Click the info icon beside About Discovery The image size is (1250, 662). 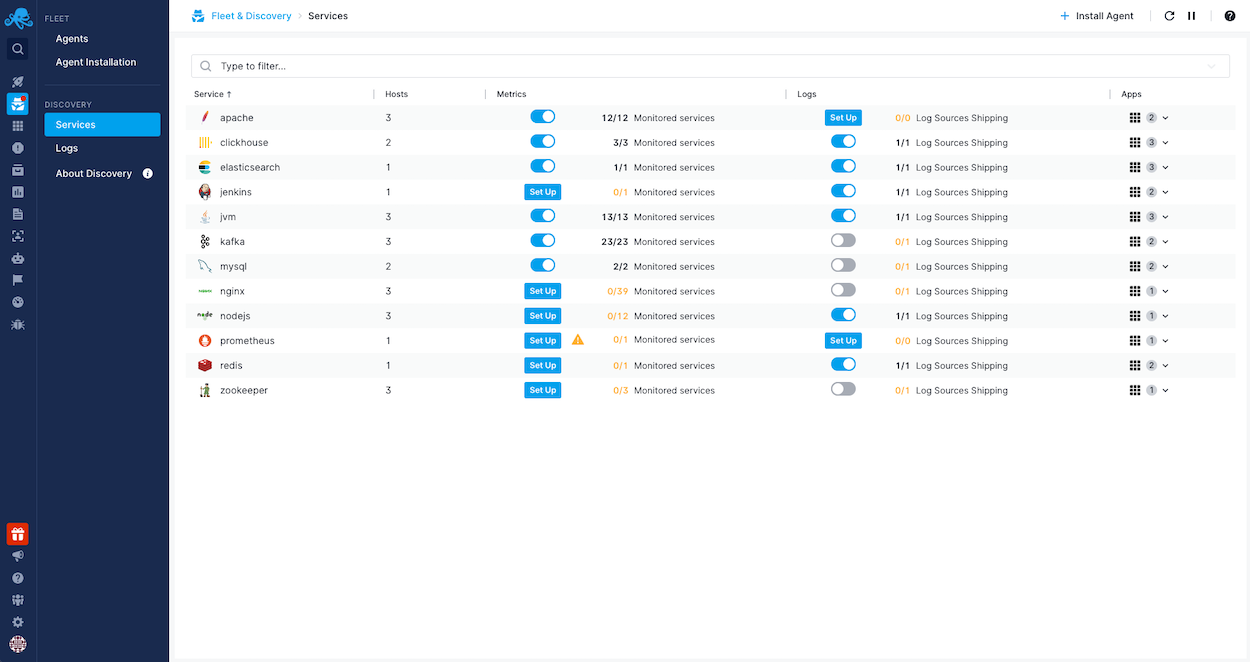pyautogui.click(x=148, y=174)
